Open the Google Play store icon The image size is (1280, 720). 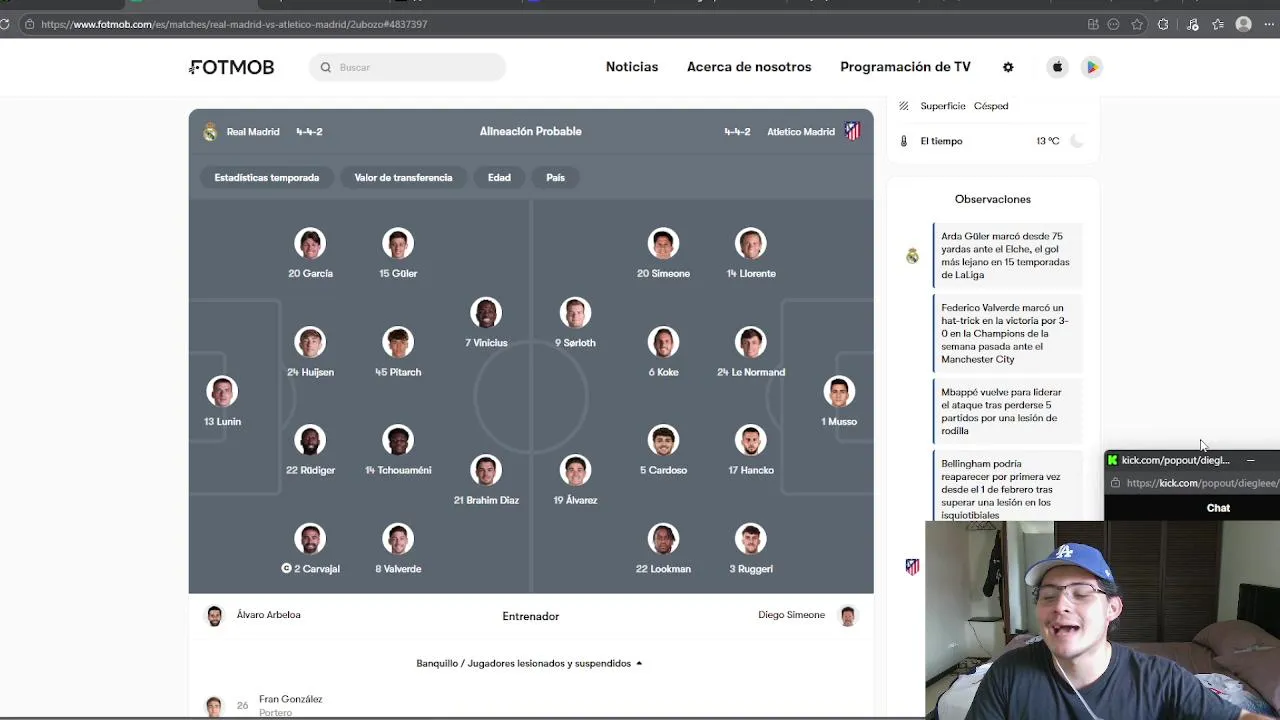pos(1092,67)
